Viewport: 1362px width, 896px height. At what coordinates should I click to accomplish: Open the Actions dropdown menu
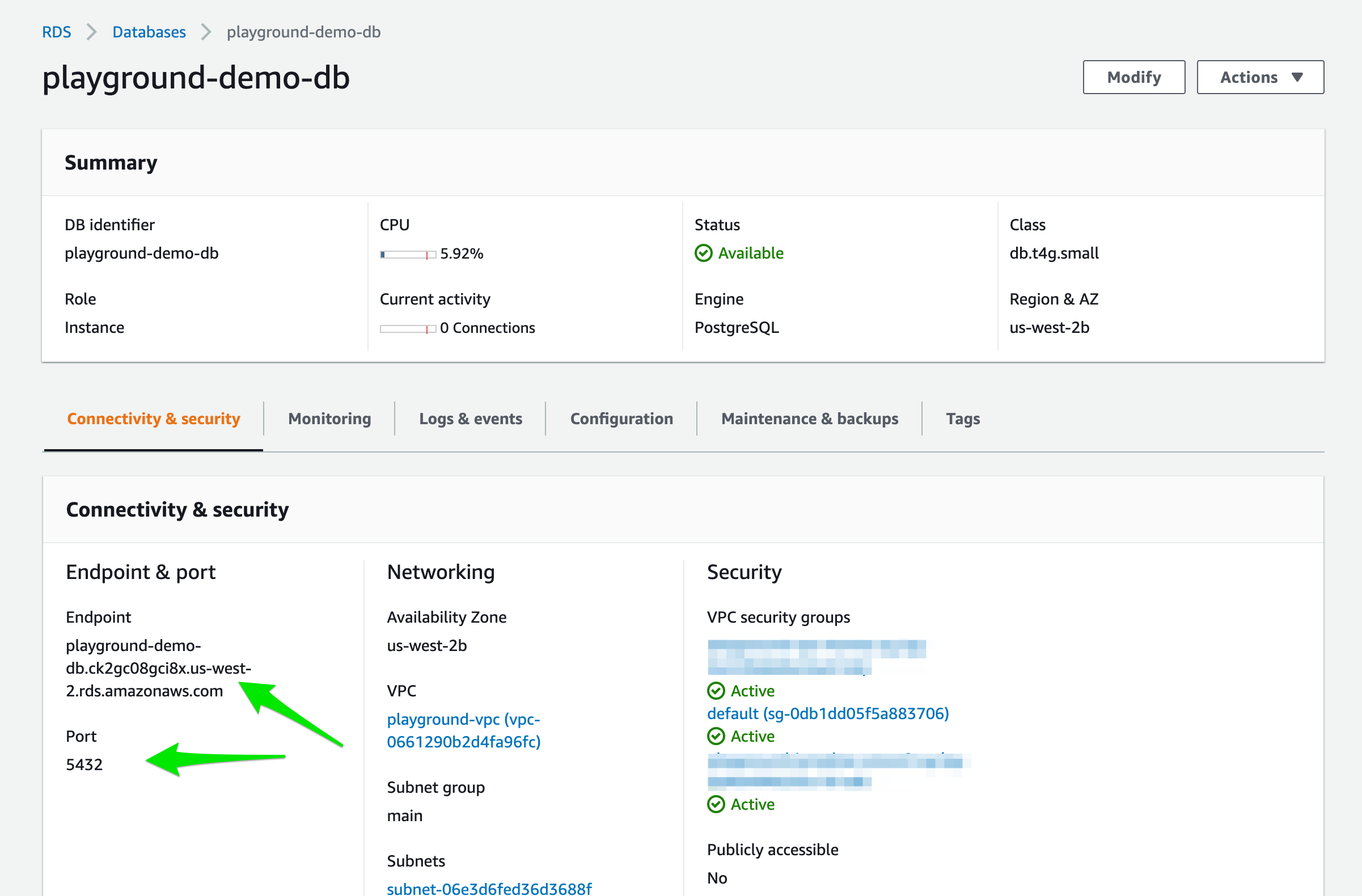point(1260,77)
